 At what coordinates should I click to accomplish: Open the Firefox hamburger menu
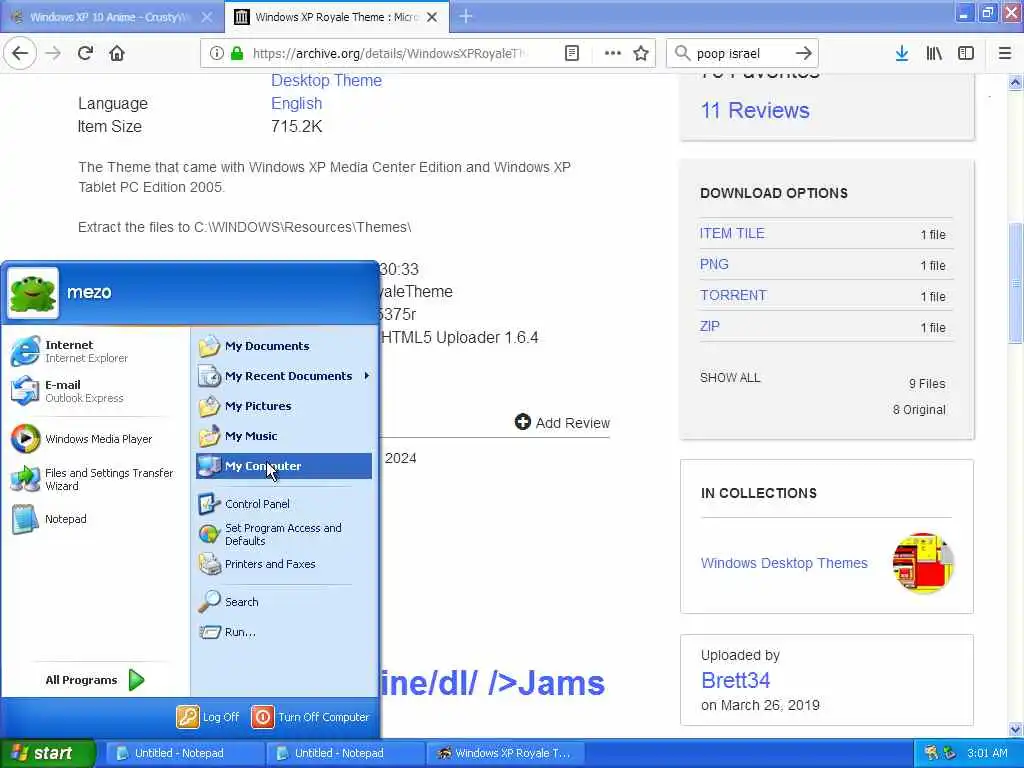(1005, 53)
